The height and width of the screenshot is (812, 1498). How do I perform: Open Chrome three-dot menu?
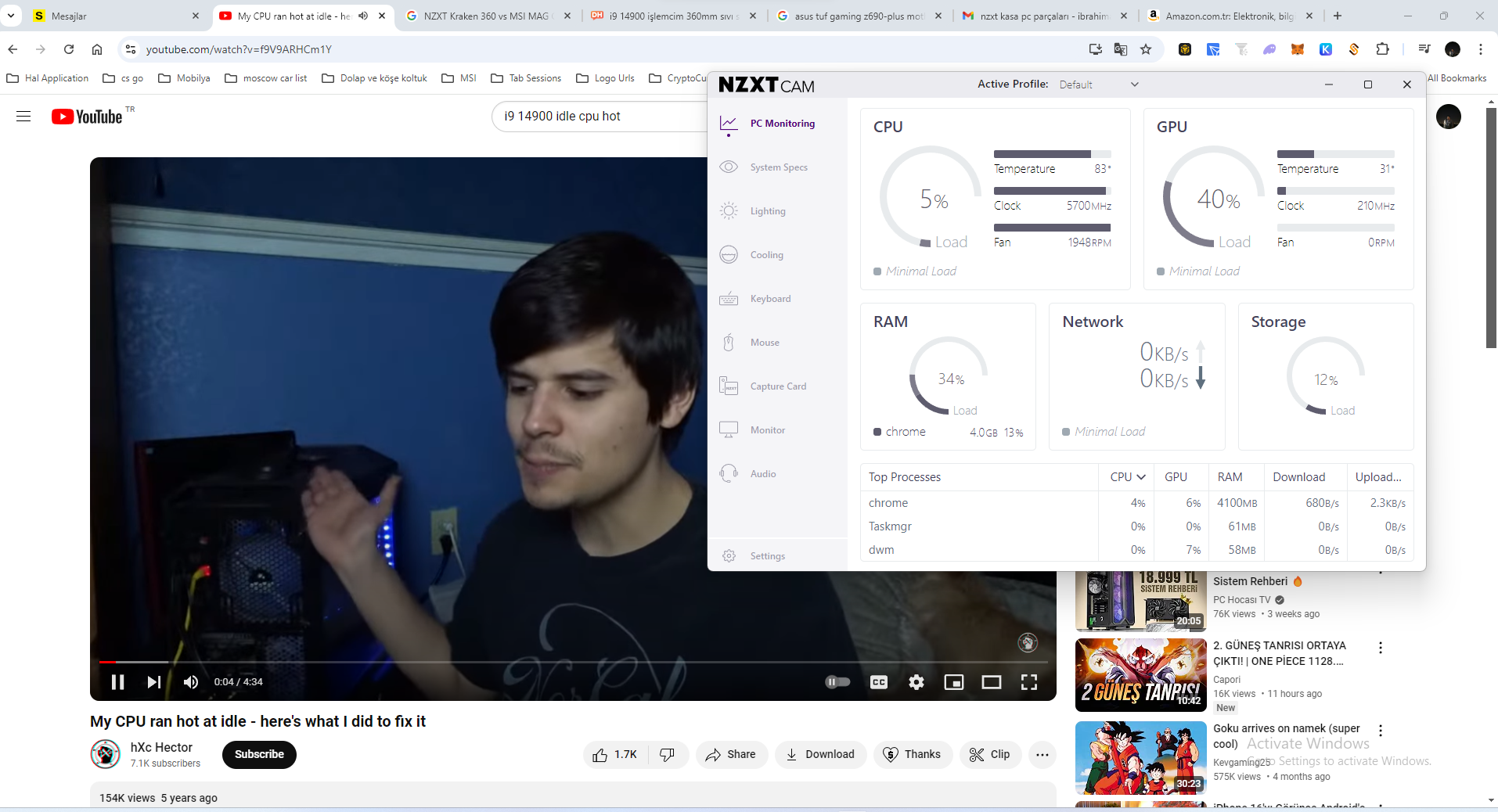(1481, 49)
